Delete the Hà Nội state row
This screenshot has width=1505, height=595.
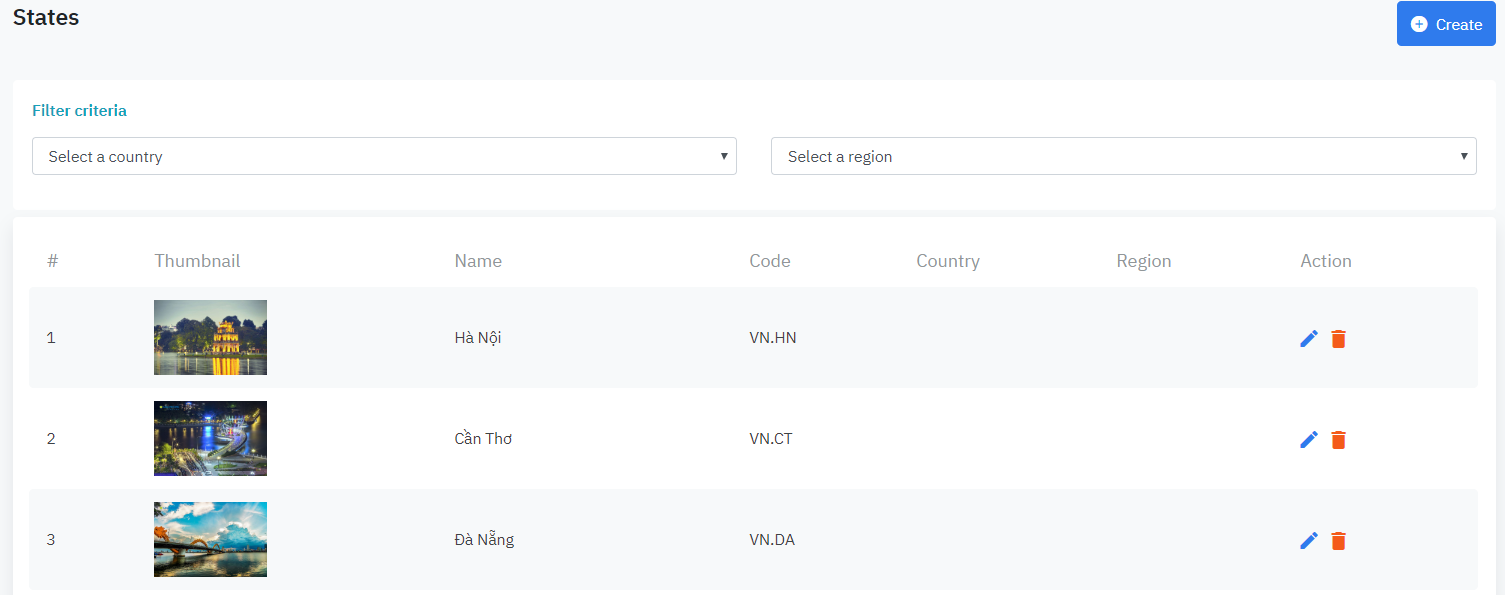pos(1339,339)
